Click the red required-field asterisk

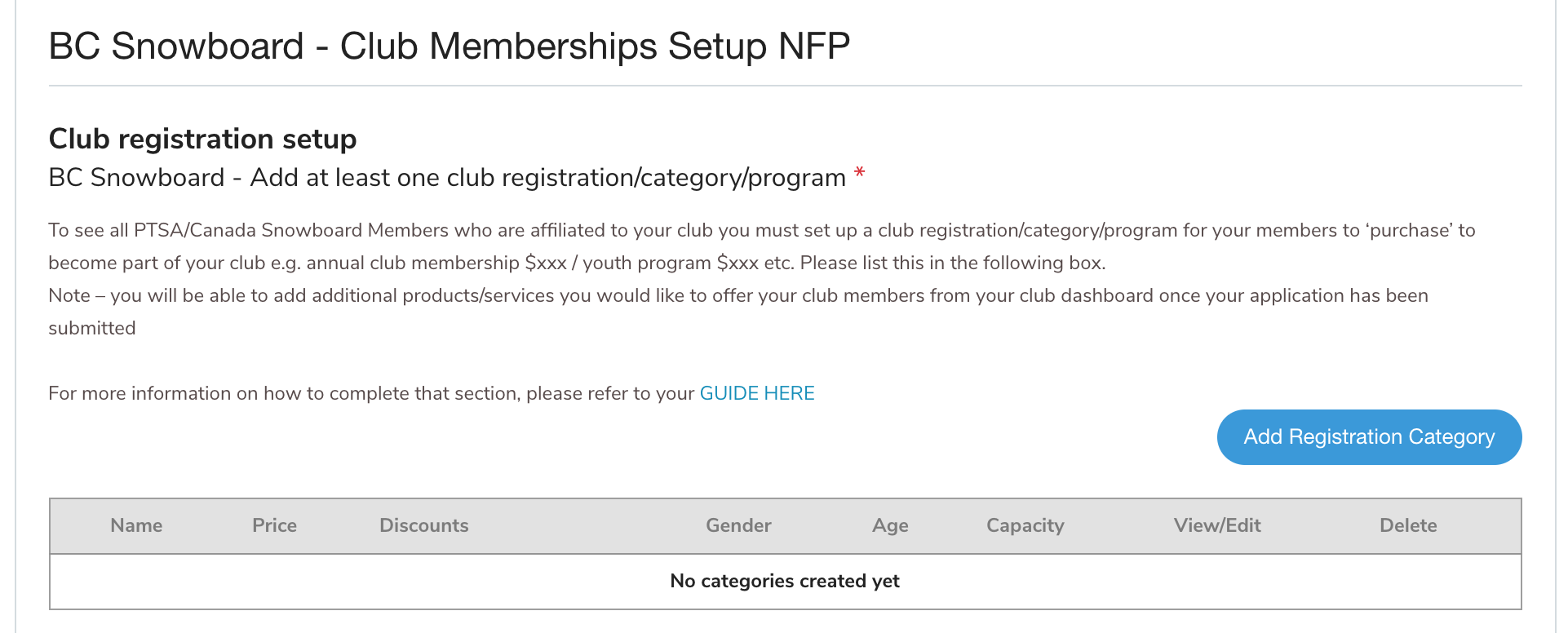click(x=859, y=173)
